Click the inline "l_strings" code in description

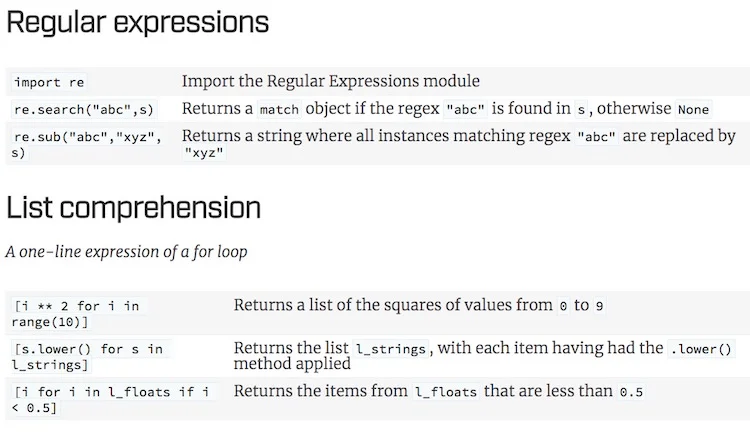(x=391, y=349)
